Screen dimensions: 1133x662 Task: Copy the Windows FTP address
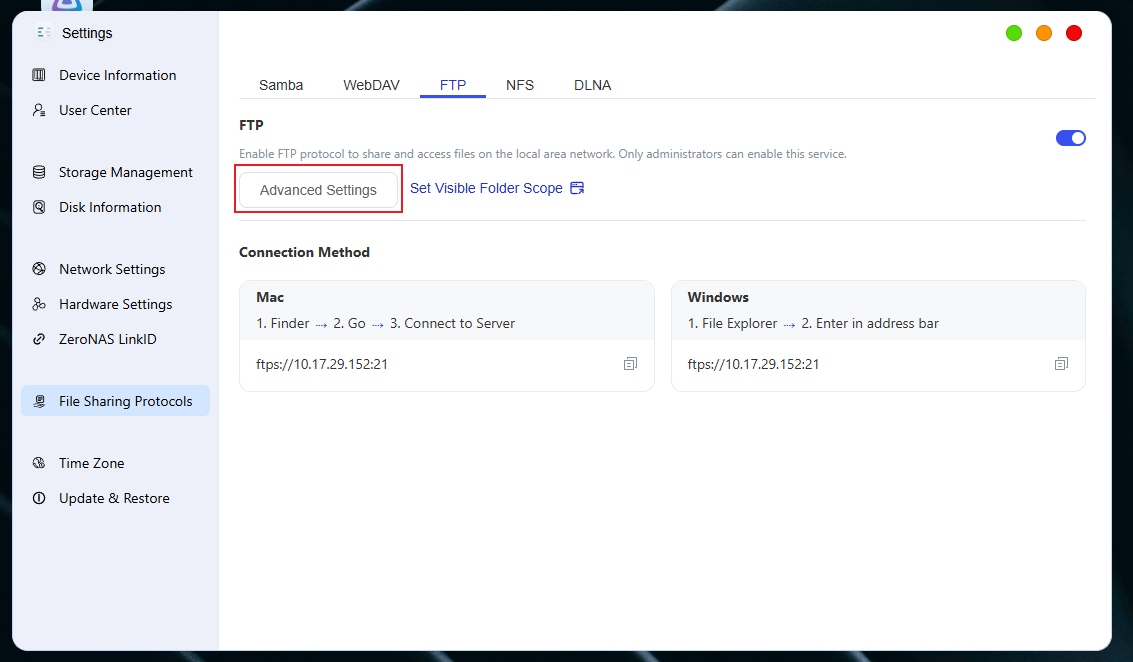pyautogui.click(x=1061, y=364)
